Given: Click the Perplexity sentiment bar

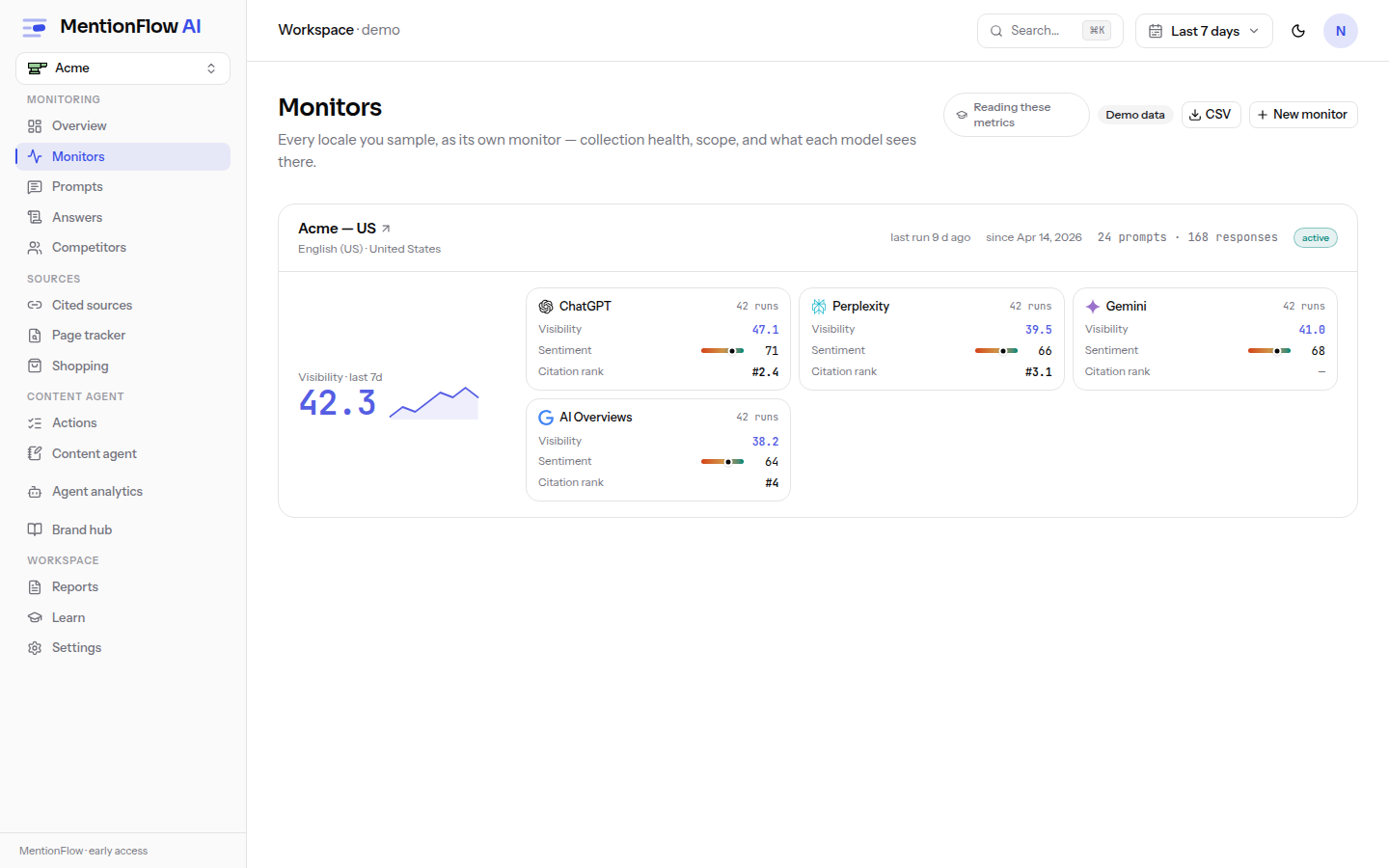Looking at the screenshot, I should coord(996,351).
